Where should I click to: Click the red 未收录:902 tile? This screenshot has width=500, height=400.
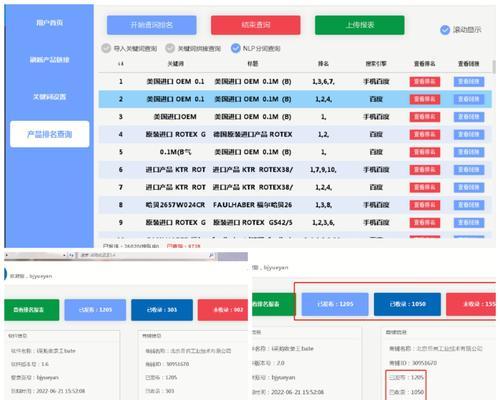click(x=223, y=310)
